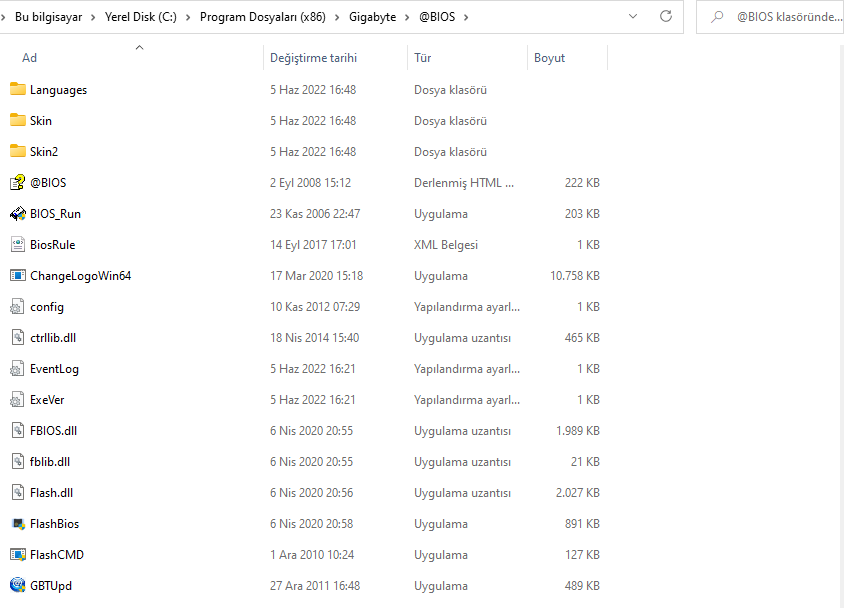This screenshot has height=608, width=844.
Task: Select the BIOS_Run application icon
Action: click(x=18, y=214)
